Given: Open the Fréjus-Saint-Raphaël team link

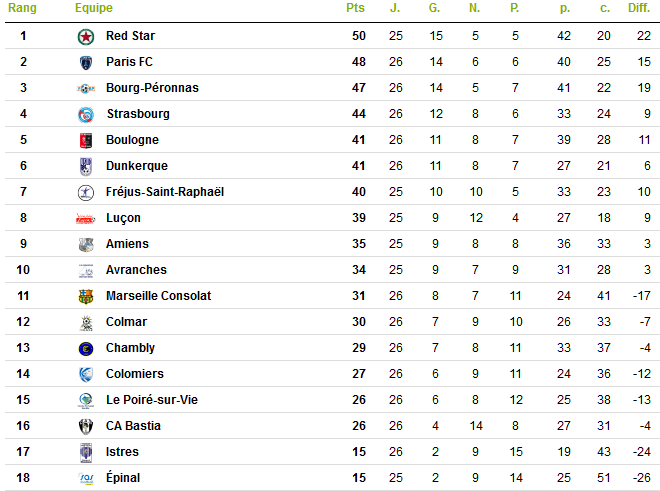Looking at the screenshot, I should [165, 192].
